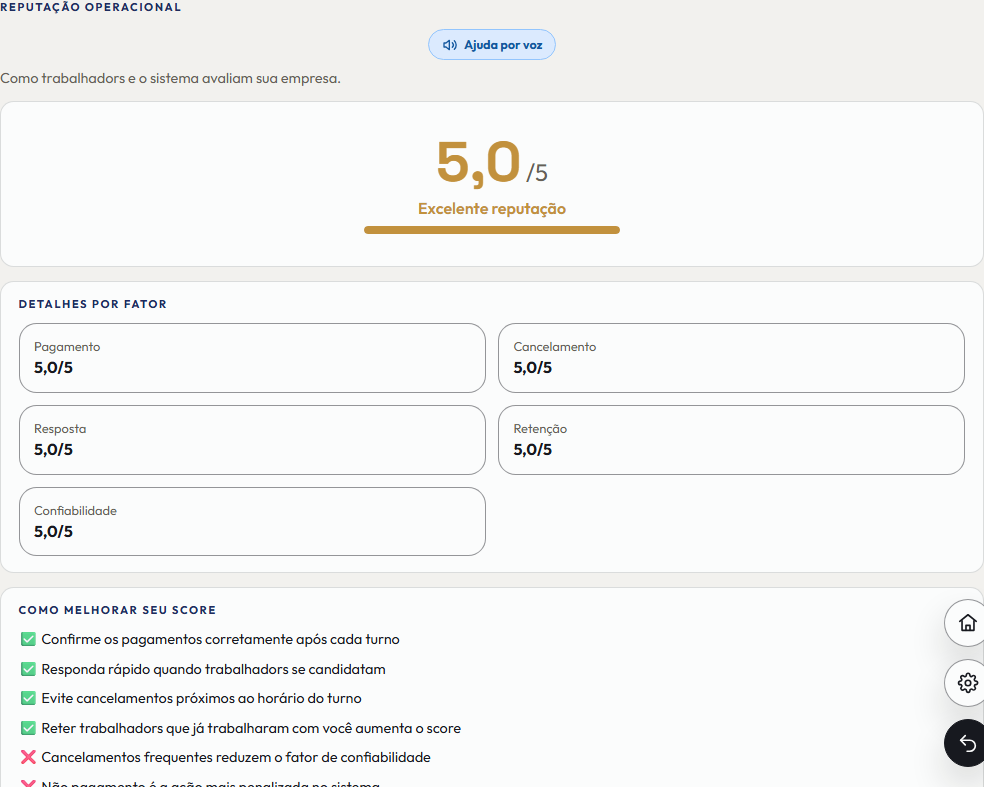Click the green check beside 'Confirme os pagamentos'
This screenshot has width=984, height=787.
pos(28,640)
